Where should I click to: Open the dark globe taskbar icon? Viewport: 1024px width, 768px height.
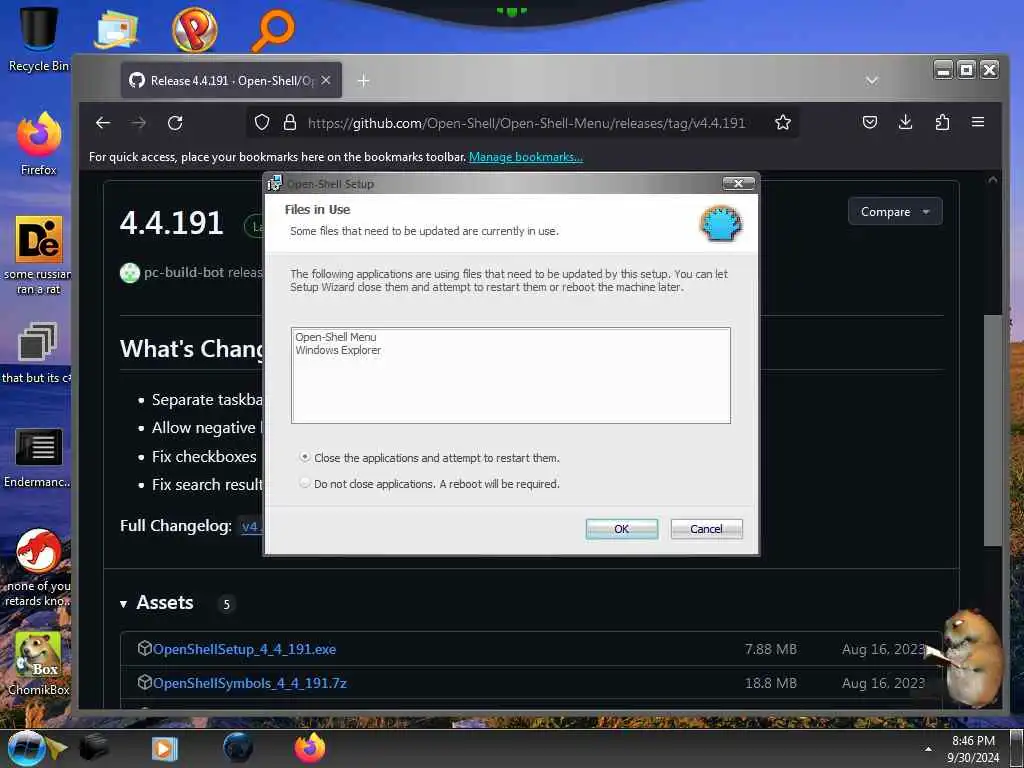(238, 748)
